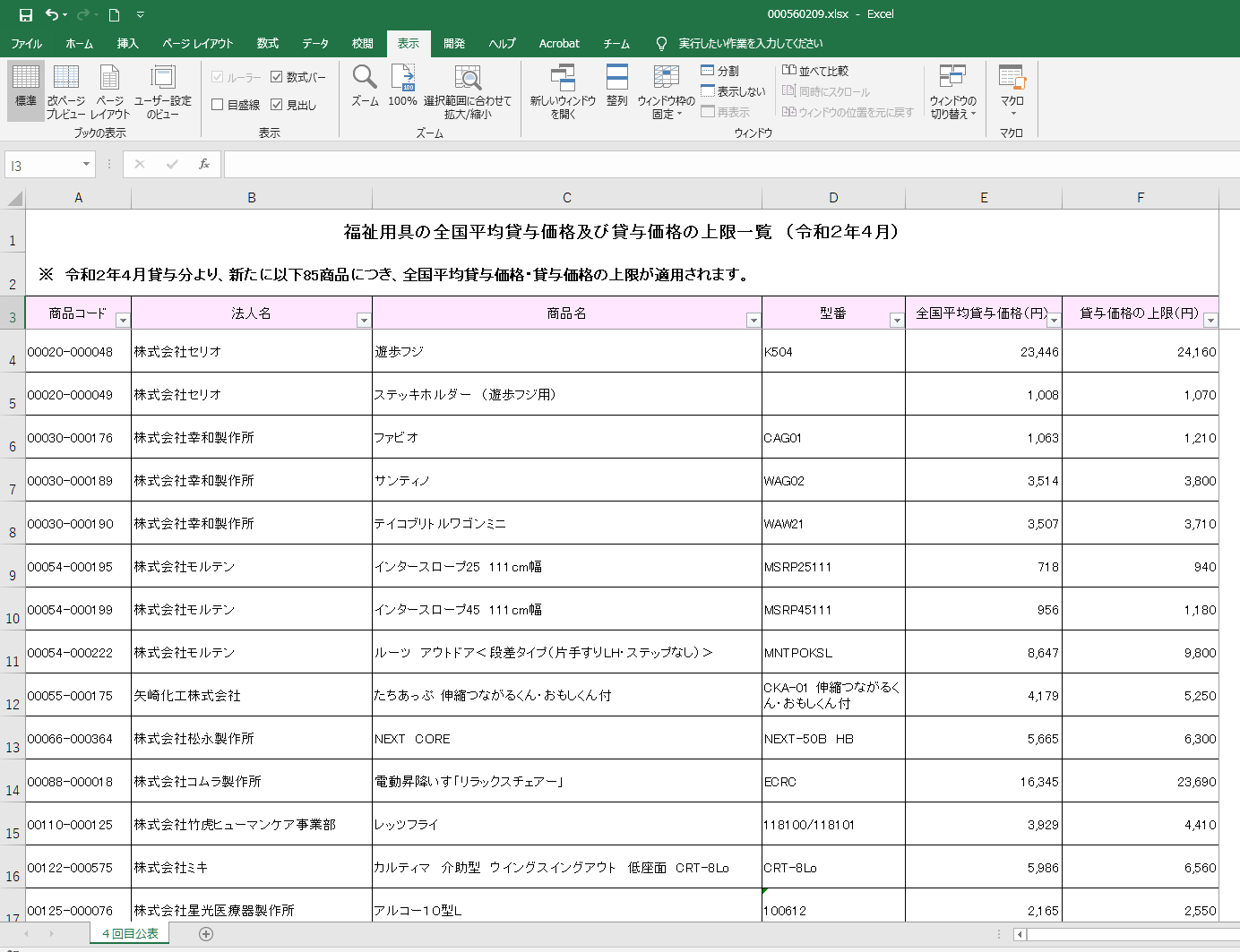The width and height of the screenshot is (1240, 952).
Task: Click the Save icon in quick access toolbar
Action: pyautogui.click(x=25, y=14)
